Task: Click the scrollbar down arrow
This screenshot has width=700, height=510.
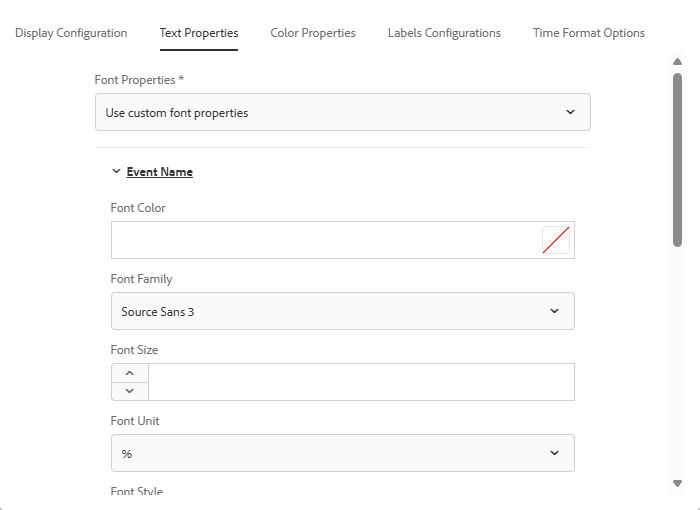Action: (x=678, y=483)
